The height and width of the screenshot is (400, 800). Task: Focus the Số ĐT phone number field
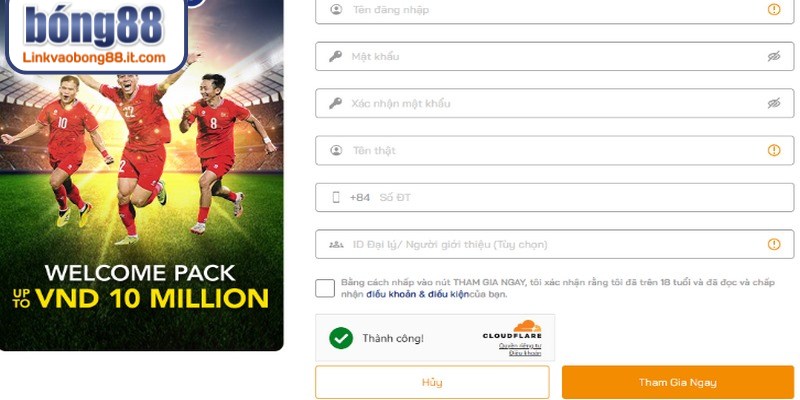(555, 197)
